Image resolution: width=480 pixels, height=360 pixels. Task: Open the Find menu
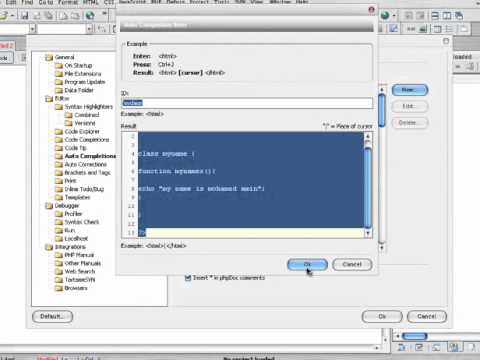(x=27, y=2)
